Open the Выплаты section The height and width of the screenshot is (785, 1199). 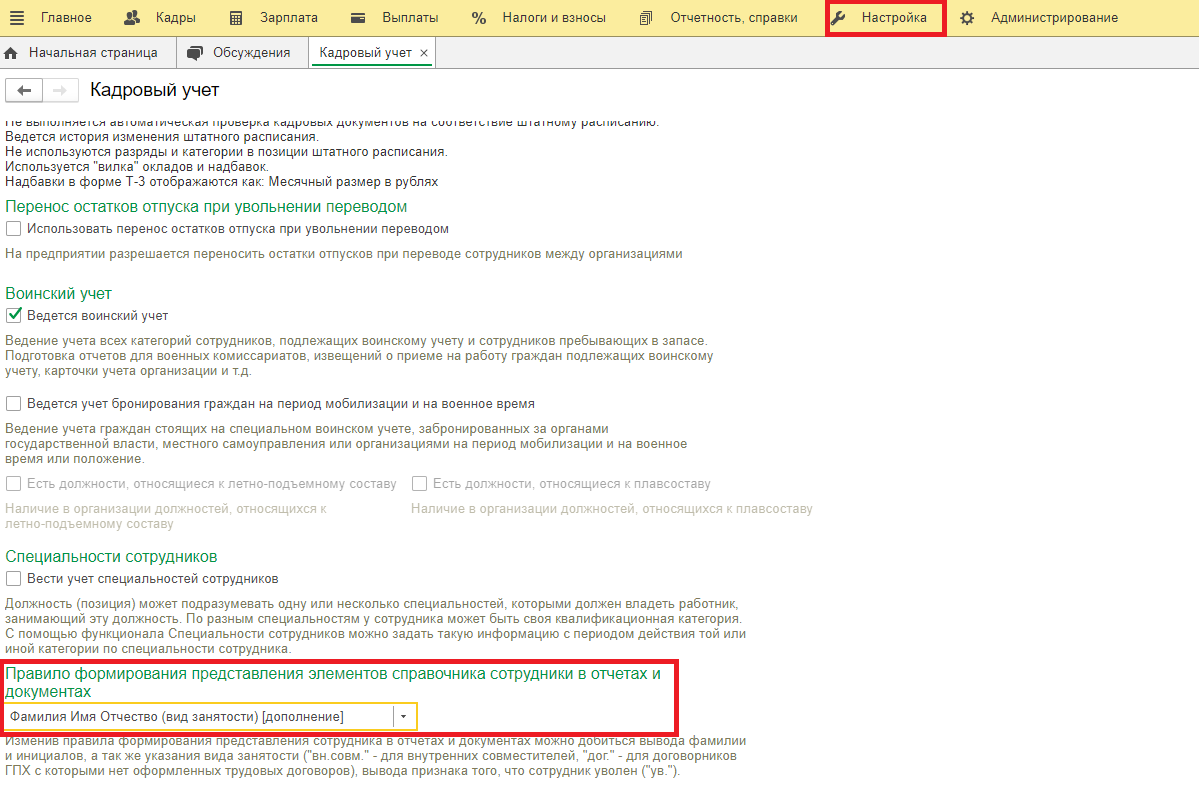coord(411,18)
